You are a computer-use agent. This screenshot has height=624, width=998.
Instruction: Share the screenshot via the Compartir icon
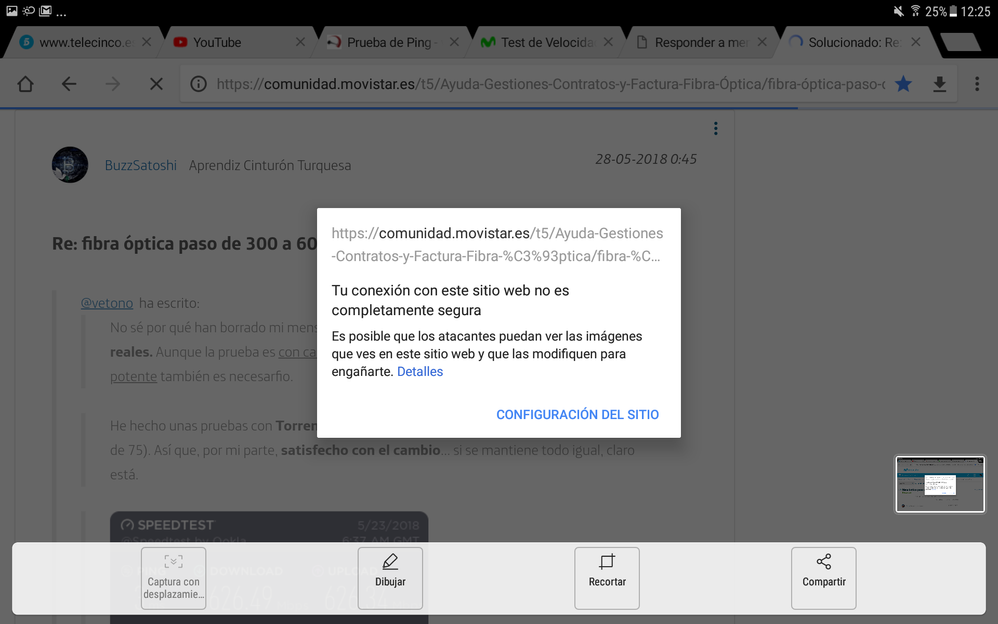[823, 578]
